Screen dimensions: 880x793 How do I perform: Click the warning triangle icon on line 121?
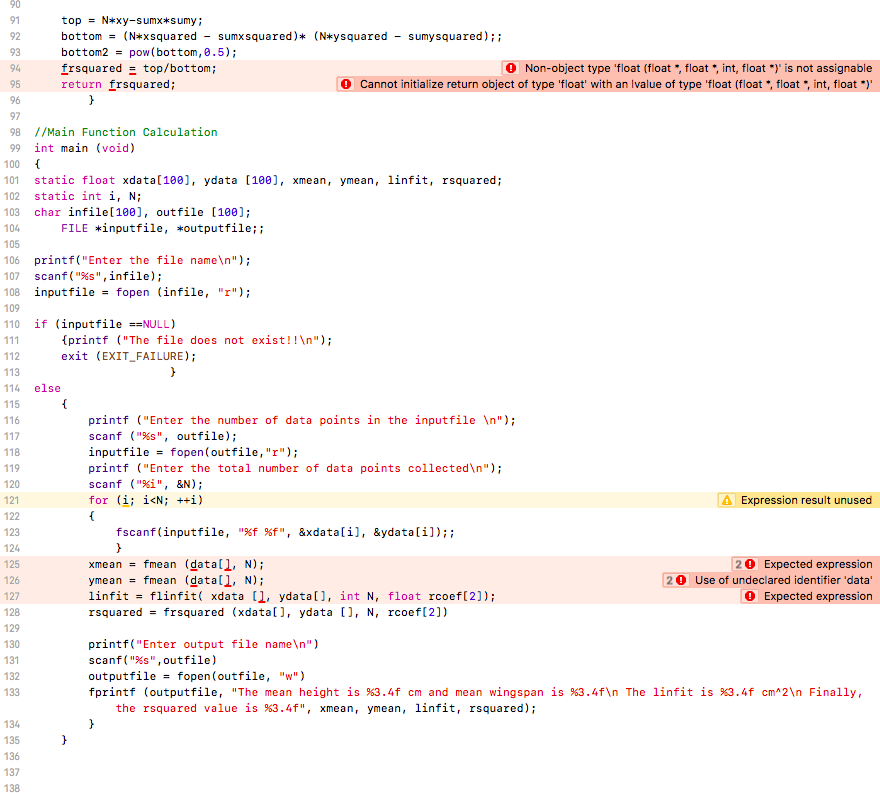click(727, 500)
